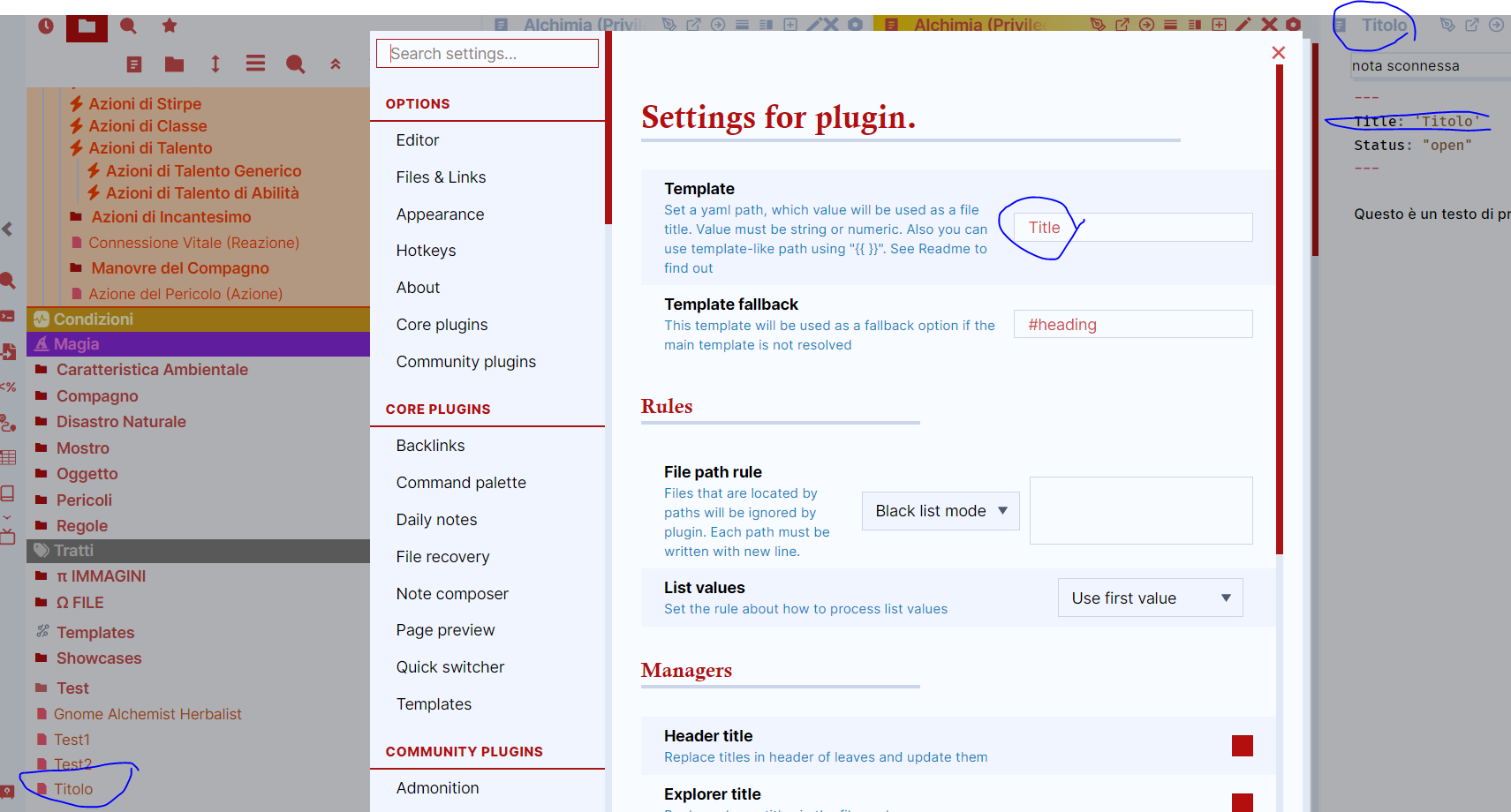Image resolution: width=1511 pixels, height=812 pixels.
Task: Click the folder icon in the top toolbar
Action: pyautogui.click(x=86, y=26)
